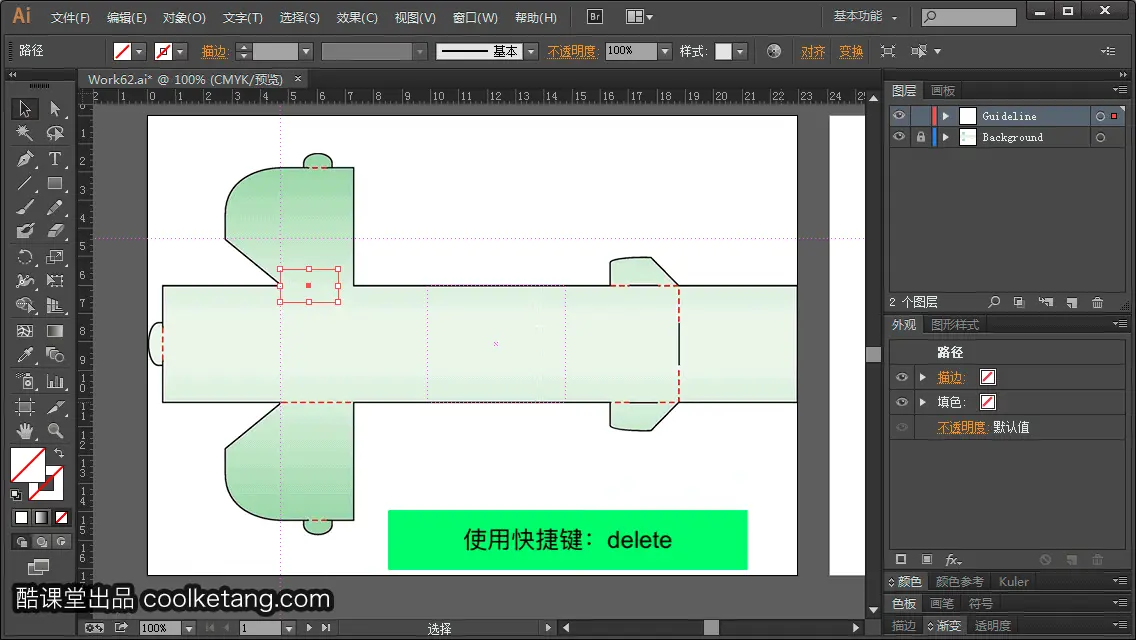Expand the Background layer contents
1136x640 pixels.
click(x=945, y=137)
